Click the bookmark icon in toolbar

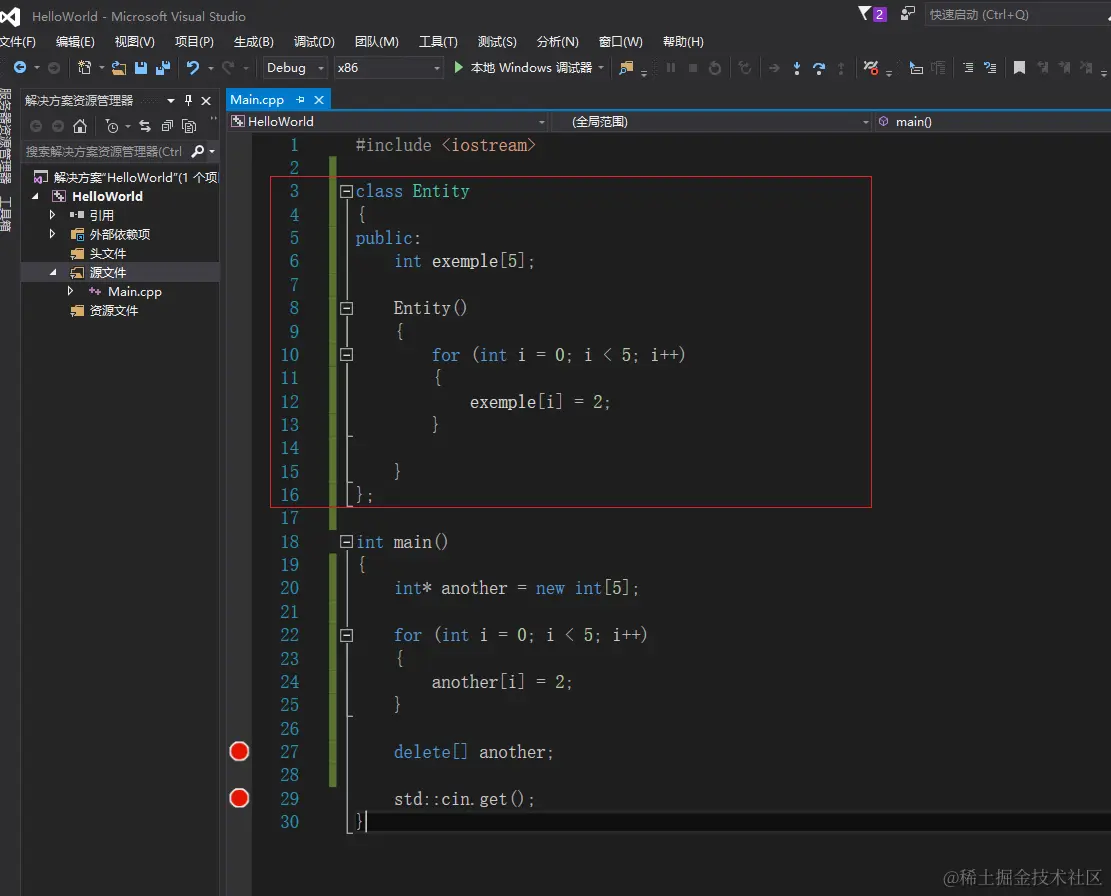[1019, 68]
